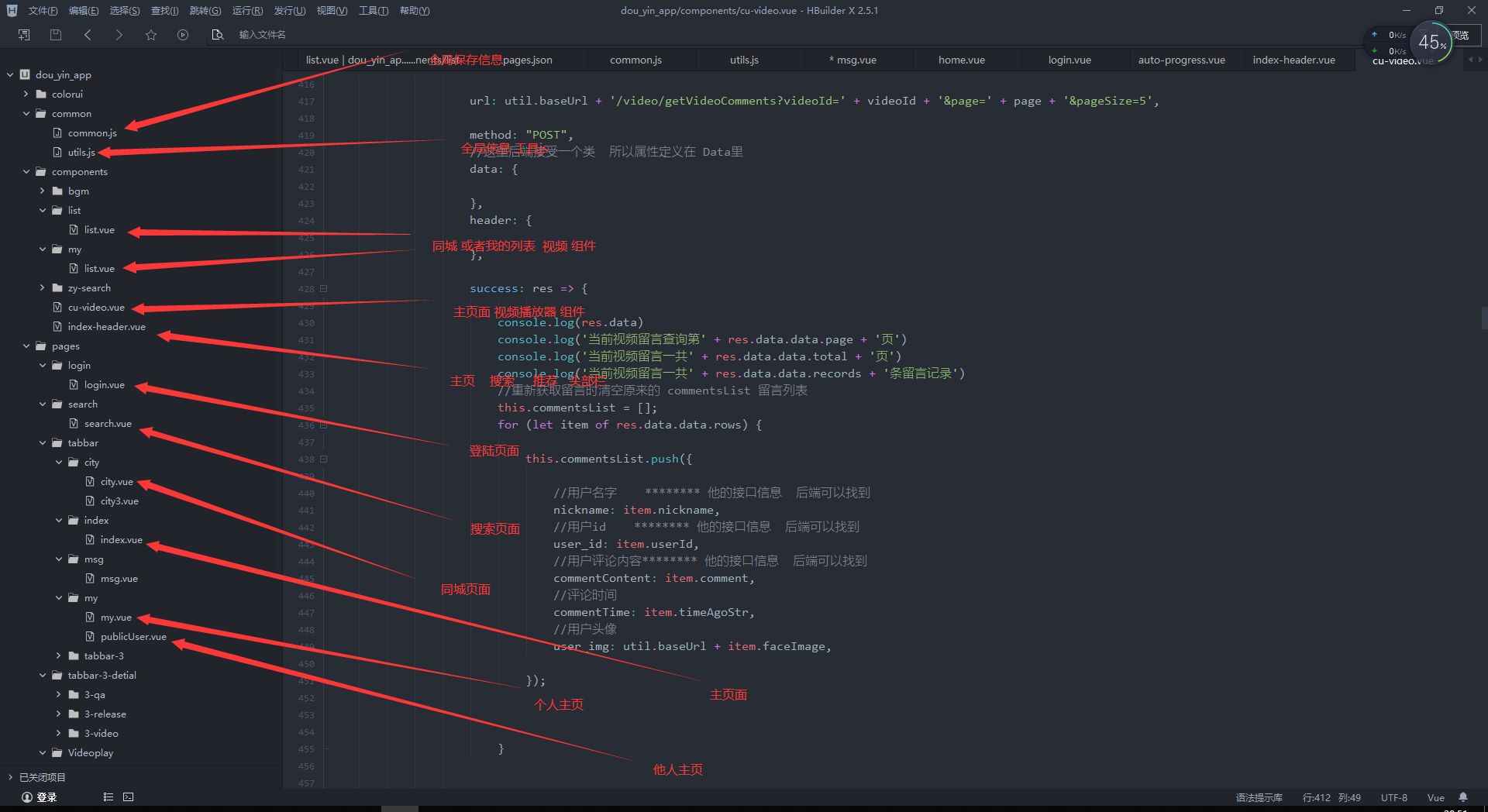Click the HBuilder X logo icon

(12, 11)
